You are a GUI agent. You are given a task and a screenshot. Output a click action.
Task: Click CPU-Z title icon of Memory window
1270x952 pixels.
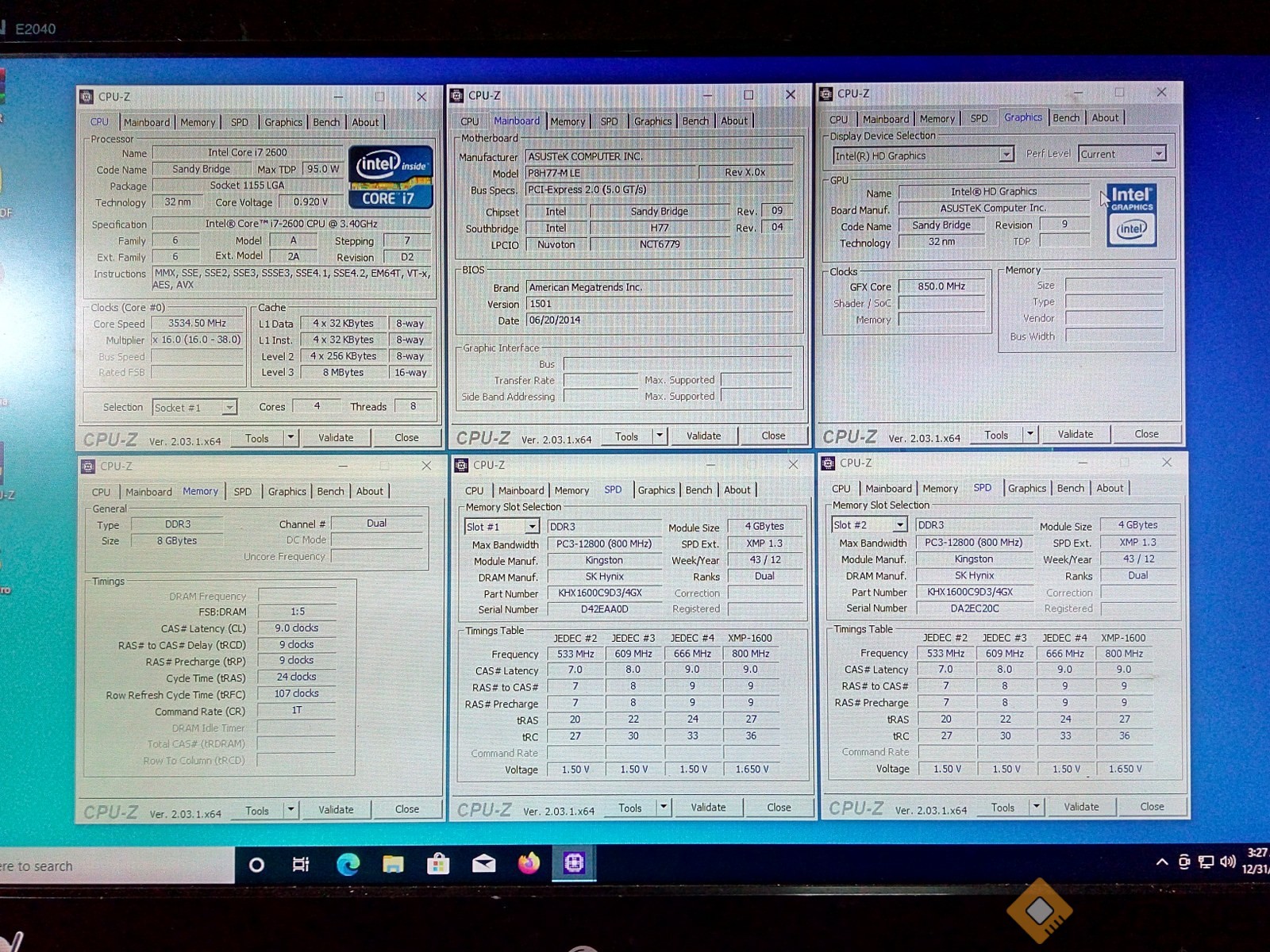click(88, 466)
